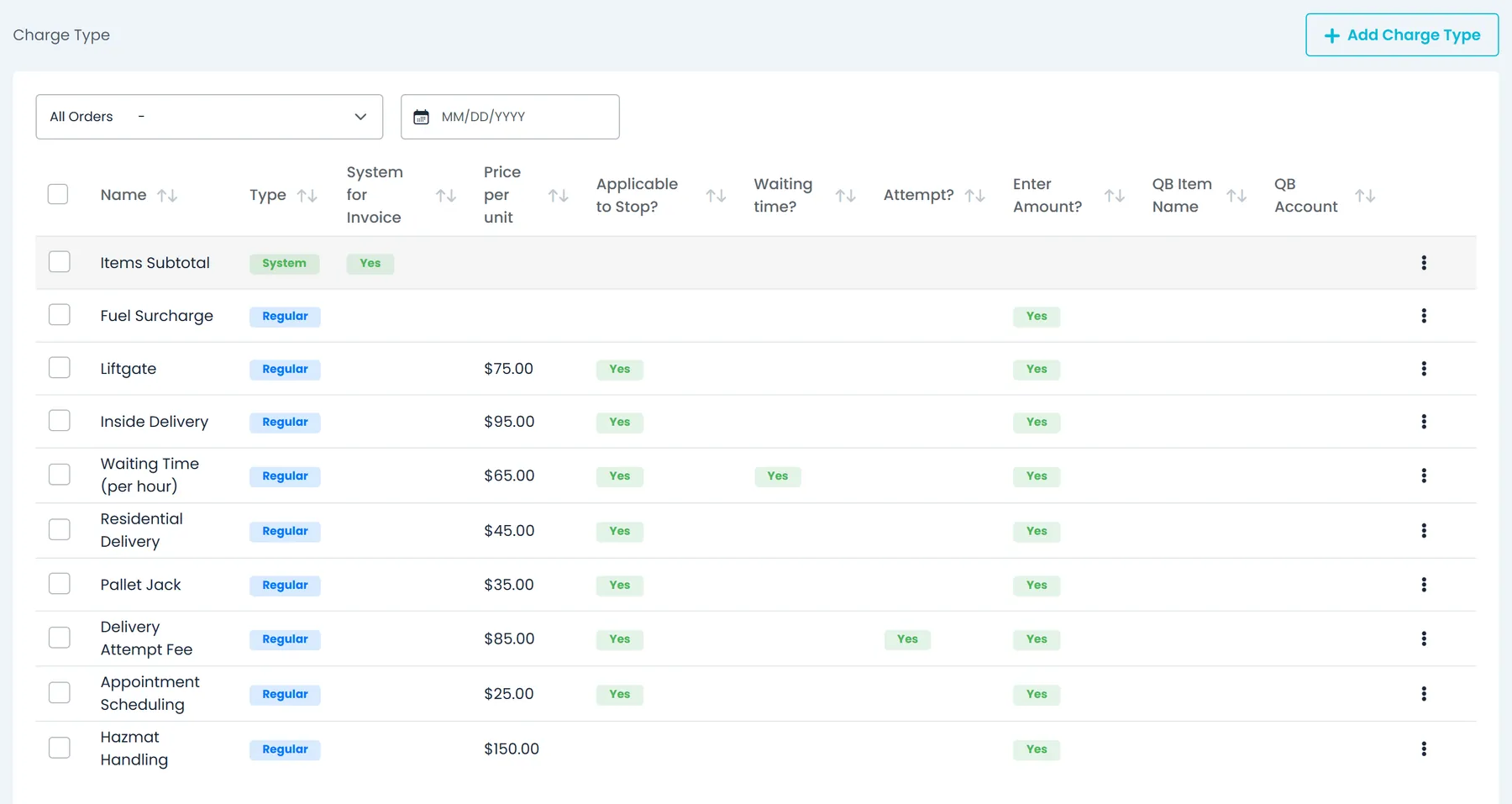Screen dimensions: 1512x804
Task: Sort by Enter Amount column arrows
Action: [1115, 196]
